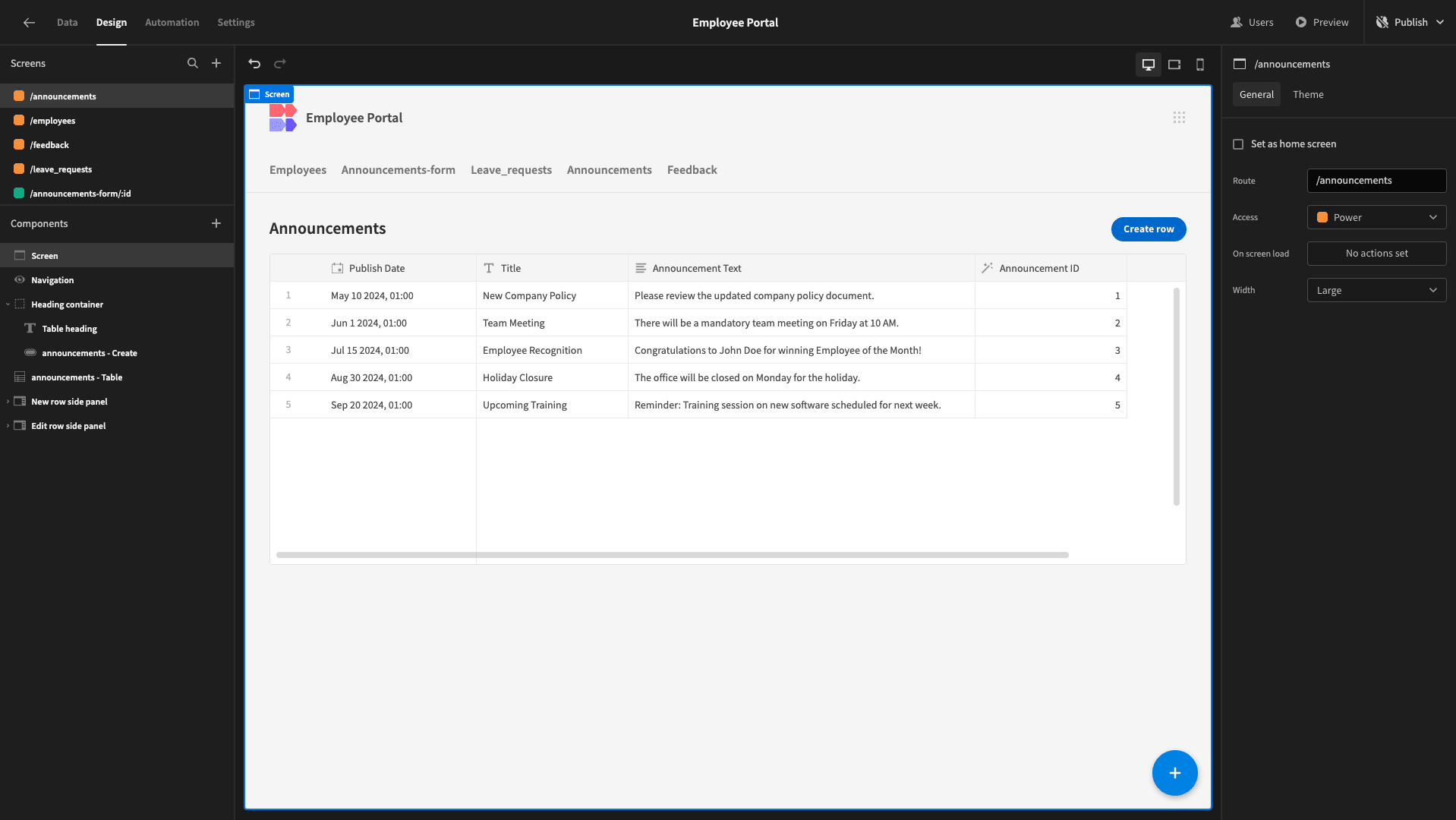Click the Create row button
The height and width of the screenshot is (820, 1456).
pyautogui.click(x=1149, y=229)
